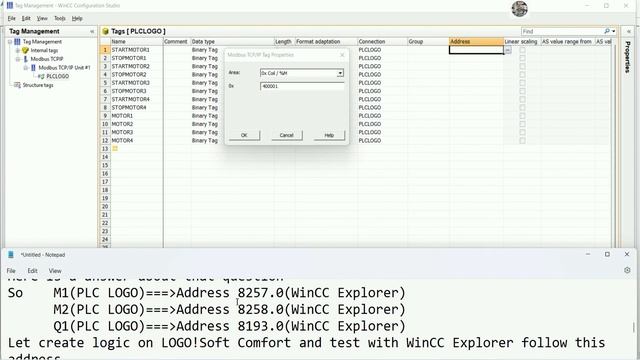This screenshot has height=360, width=640.
Task: Toggle Linear scaling checkbox for STARTMOTOR4 row
Action: (x=522, y=99)
